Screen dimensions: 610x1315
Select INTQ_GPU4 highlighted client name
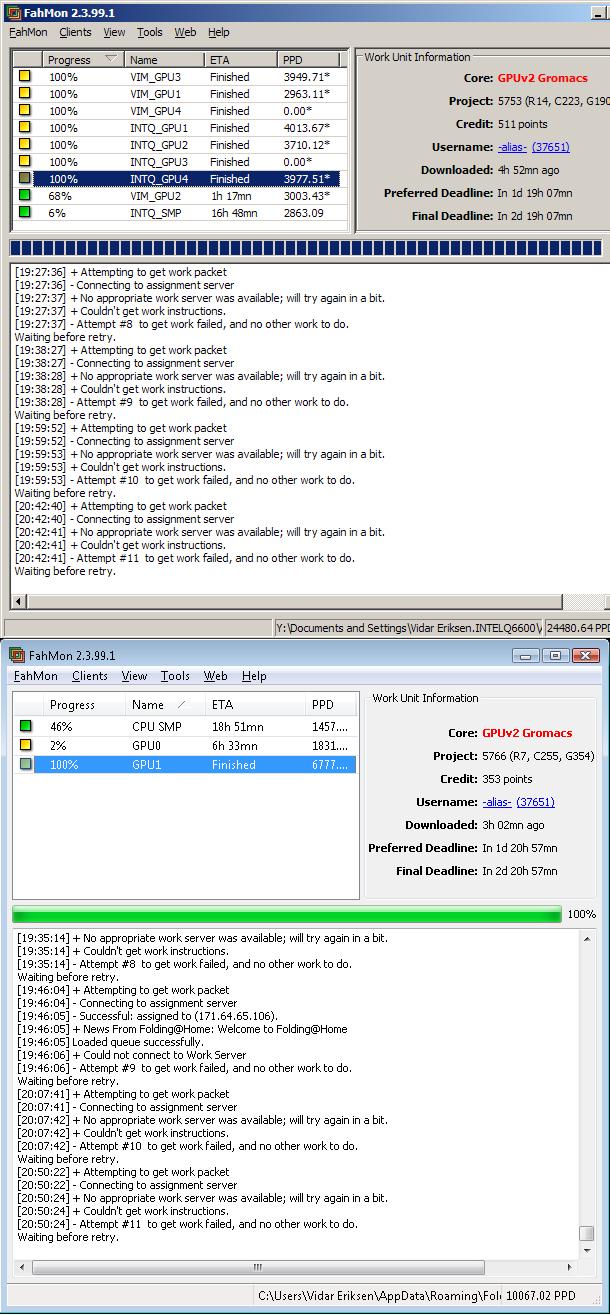[x=159, y=179]
